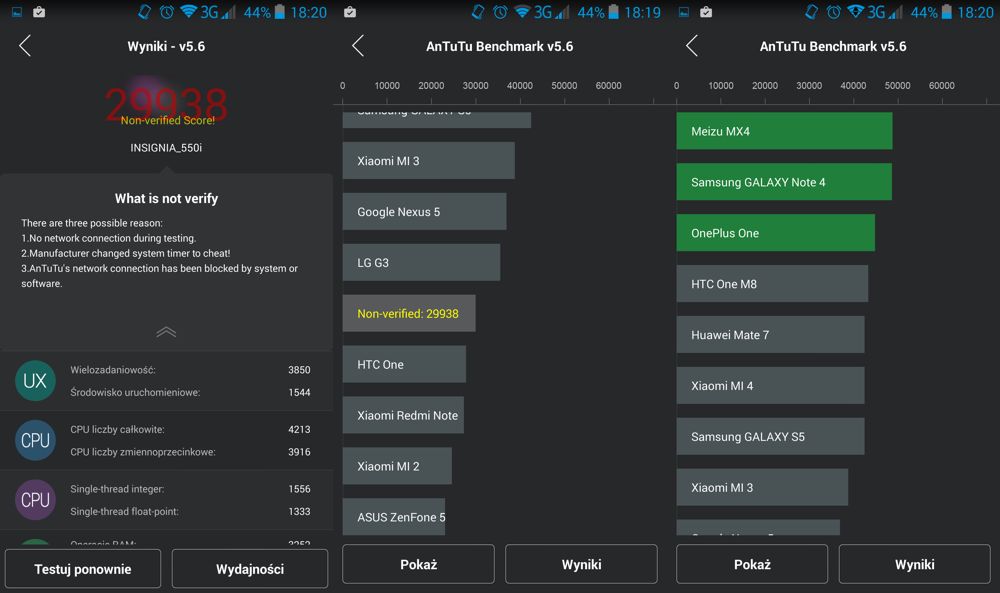Select Google Nexus 5 bar
Image resolution: width=1000 pixels, height=593 pixels.
(424, 212)
